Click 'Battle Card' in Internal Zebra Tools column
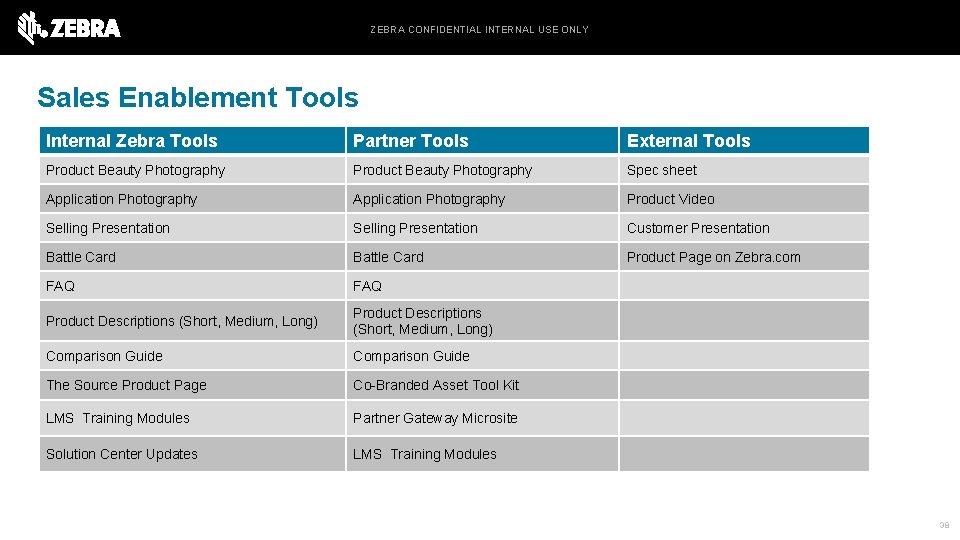 (192, 257)
